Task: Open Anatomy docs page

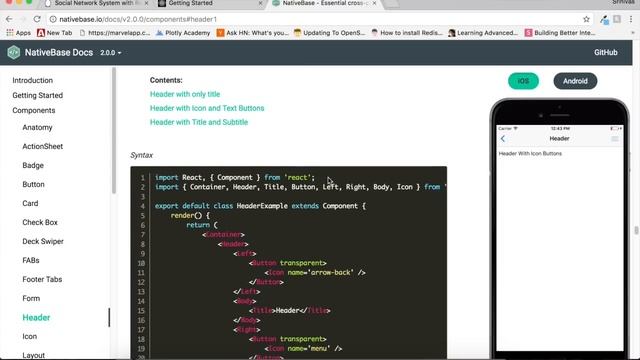Action: pos(38,127)
